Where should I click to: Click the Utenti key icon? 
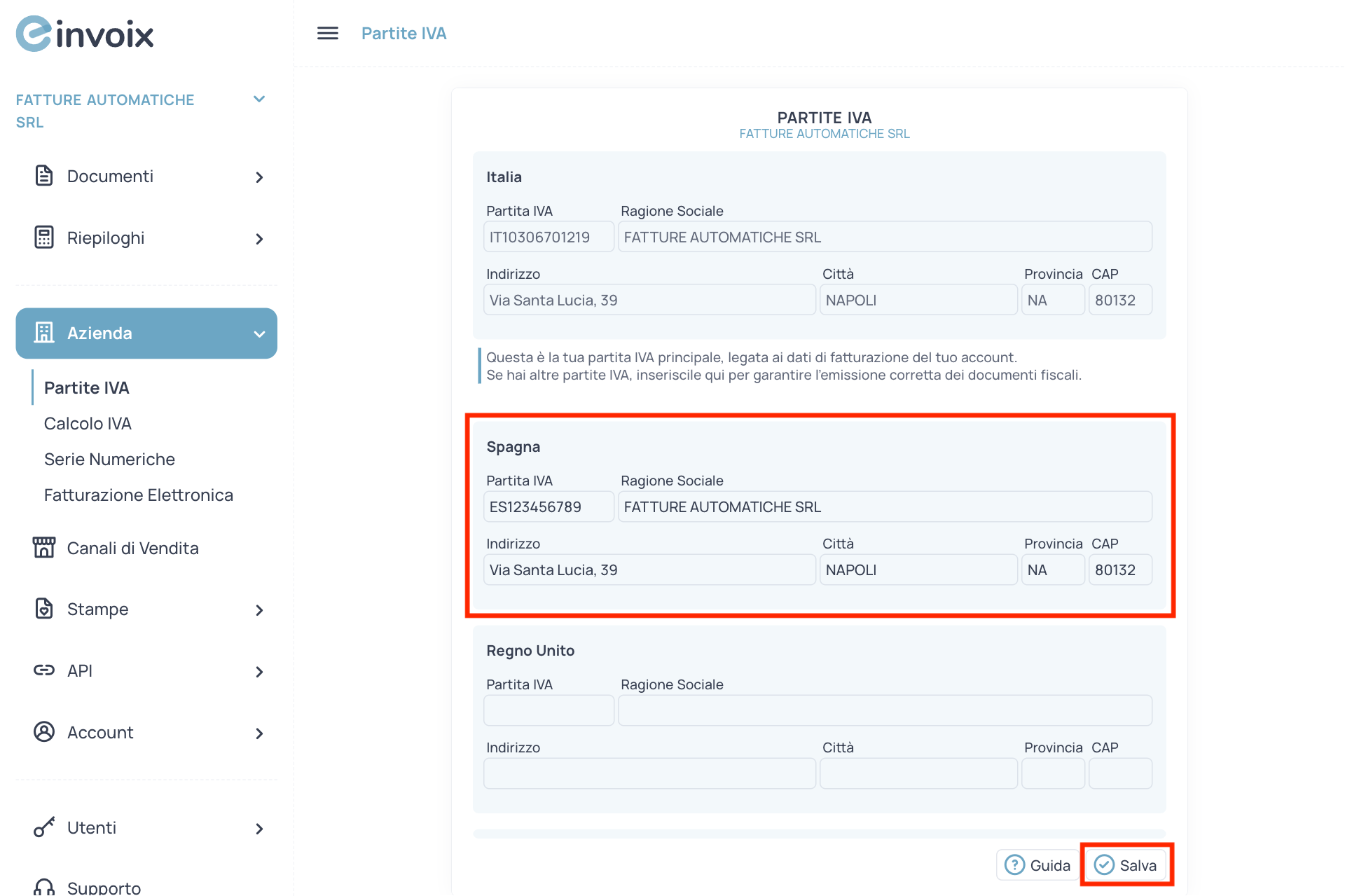[x=43, y=827]
